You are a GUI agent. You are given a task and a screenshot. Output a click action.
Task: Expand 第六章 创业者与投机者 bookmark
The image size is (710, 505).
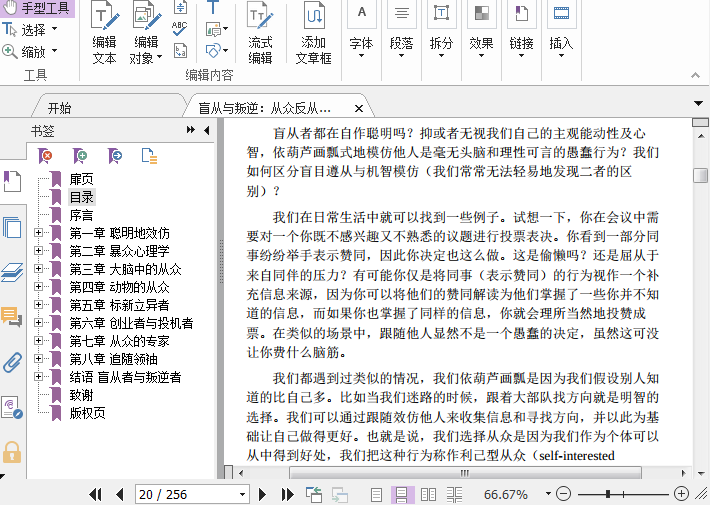(x=38, y=322)
